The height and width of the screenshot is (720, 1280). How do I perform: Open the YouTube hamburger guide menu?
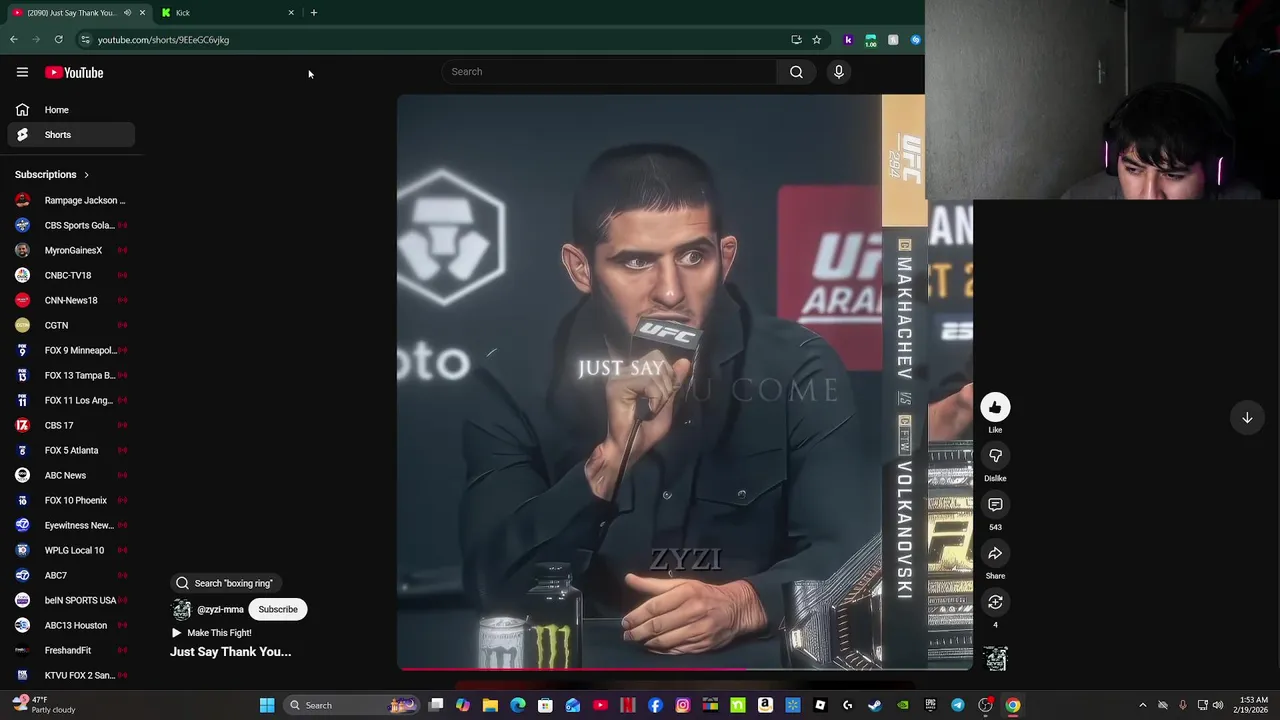click(22, 72)
